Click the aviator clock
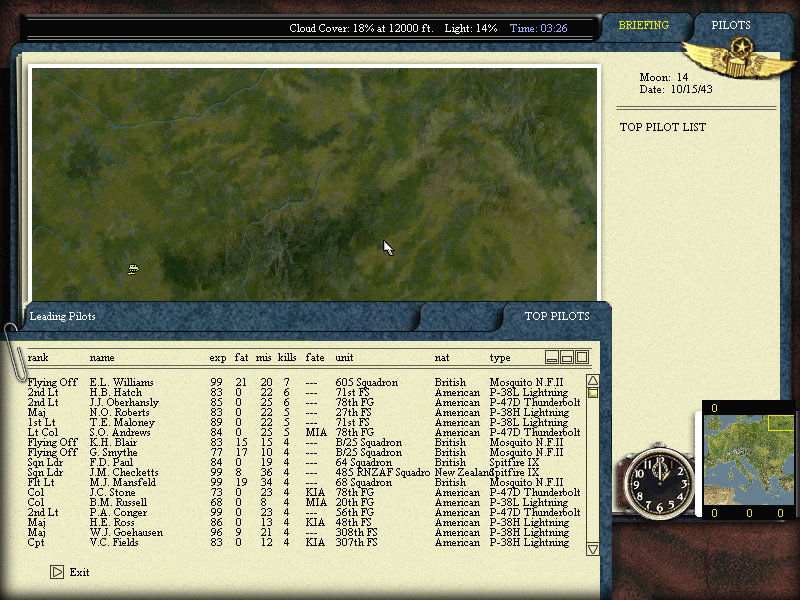 coord(659,481)
